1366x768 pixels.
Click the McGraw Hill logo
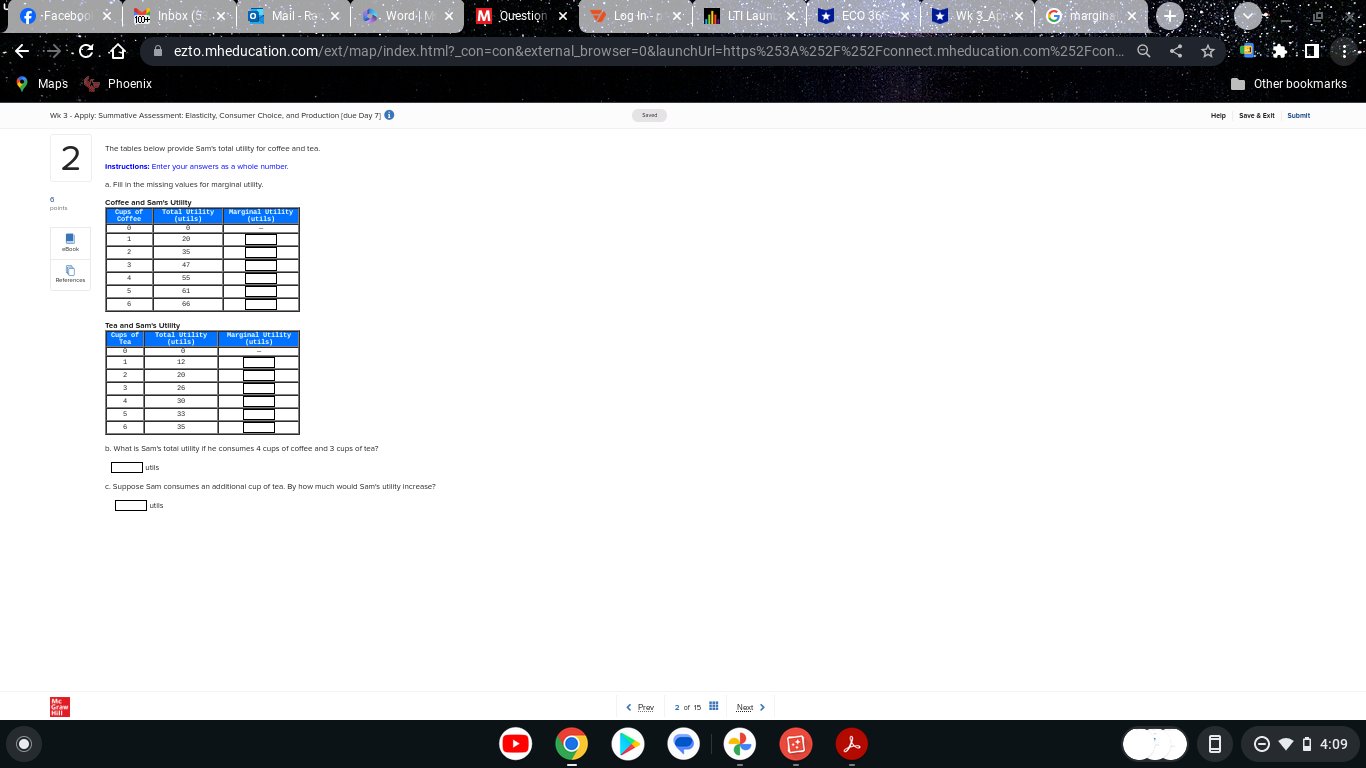coord(58,706)
